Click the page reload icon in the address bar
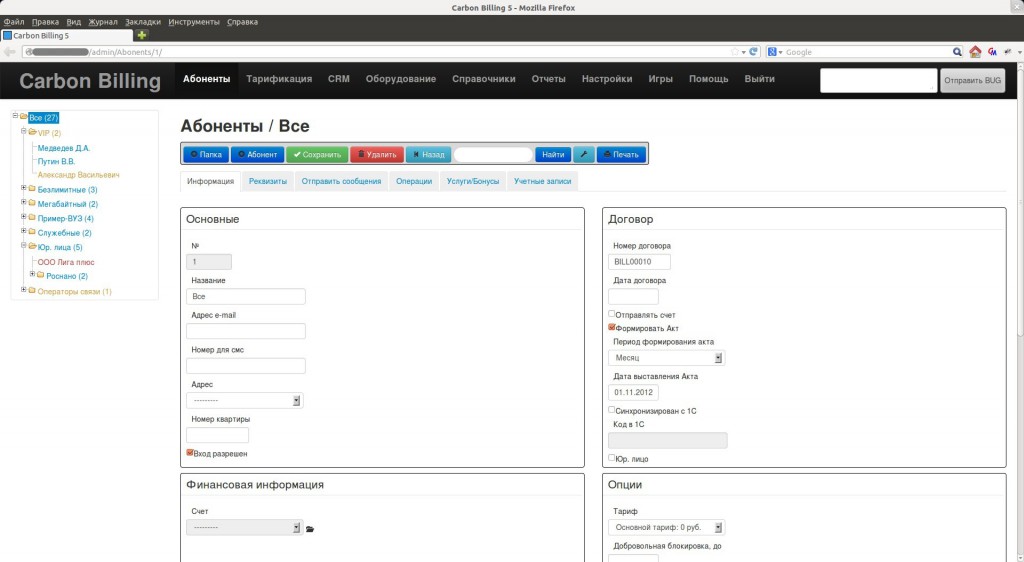1024x562 pixels. click(753, 52)
